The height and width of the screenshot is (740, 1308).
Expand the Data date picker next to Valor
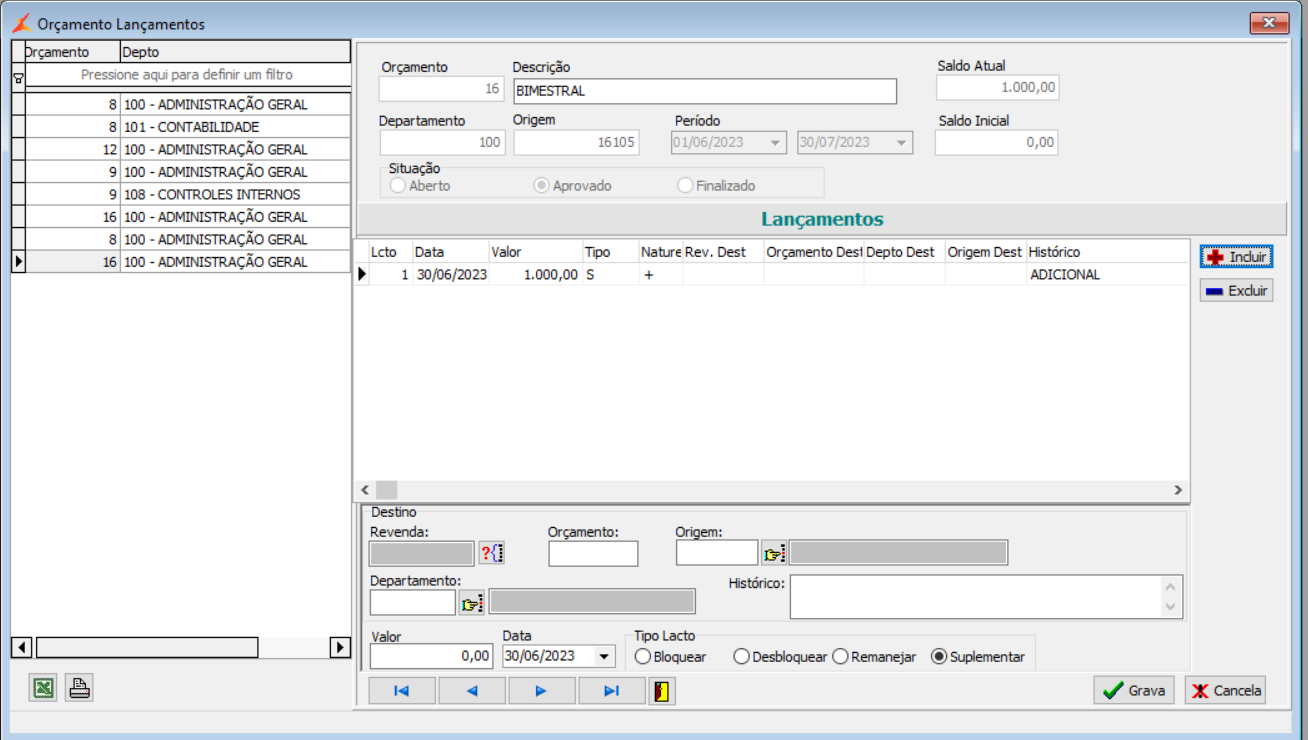pos(604,657)
